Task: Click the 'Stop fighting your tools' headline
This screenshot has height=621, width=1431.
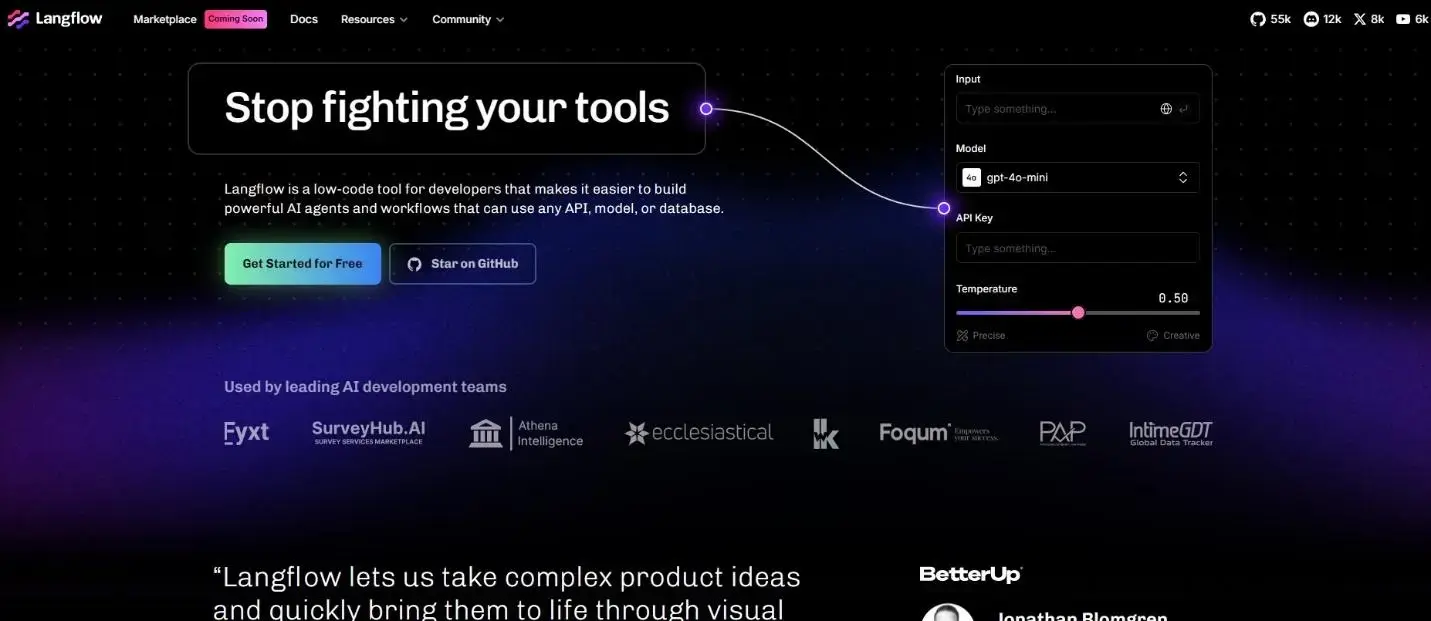Action: click(447, 108)
